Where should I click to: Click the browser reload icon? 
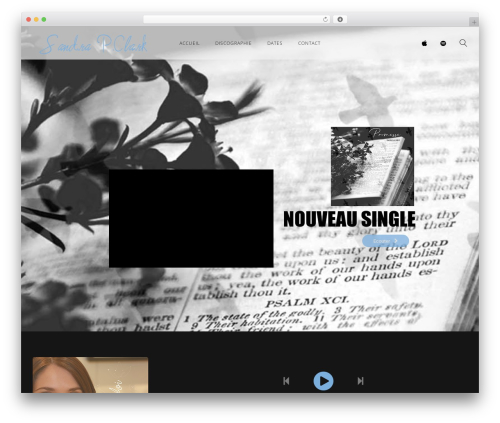tap(325, 20)
